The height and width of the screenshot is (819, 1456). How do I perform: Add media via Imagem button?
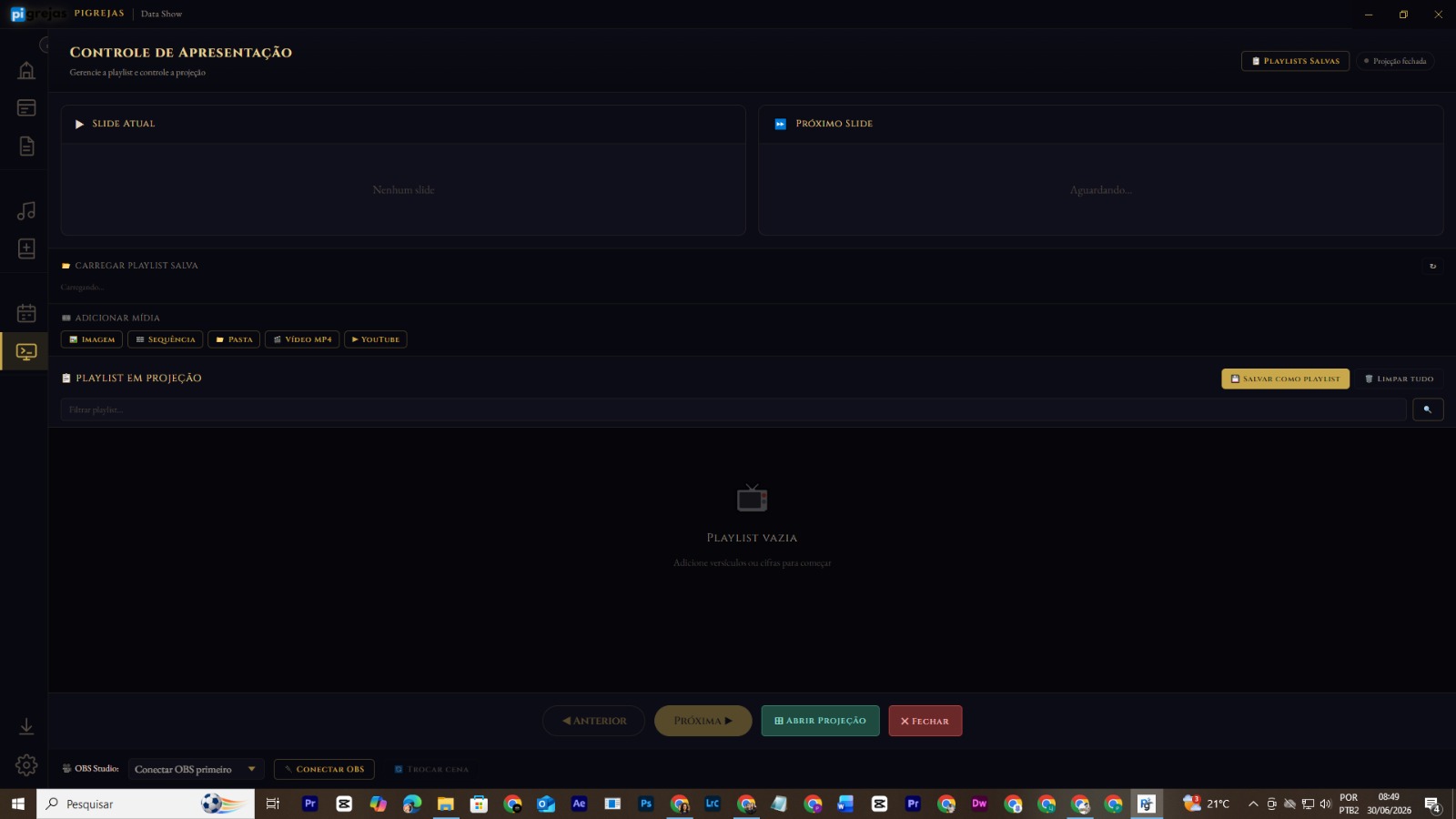(x=92, y=339)
